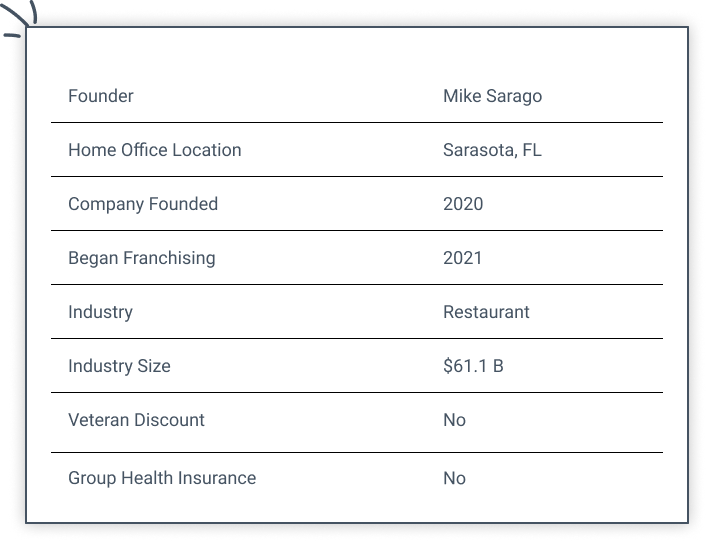Select the No value for Group Health Insurance
This screenshot has height=542, width=707.
tap(454, 478)
